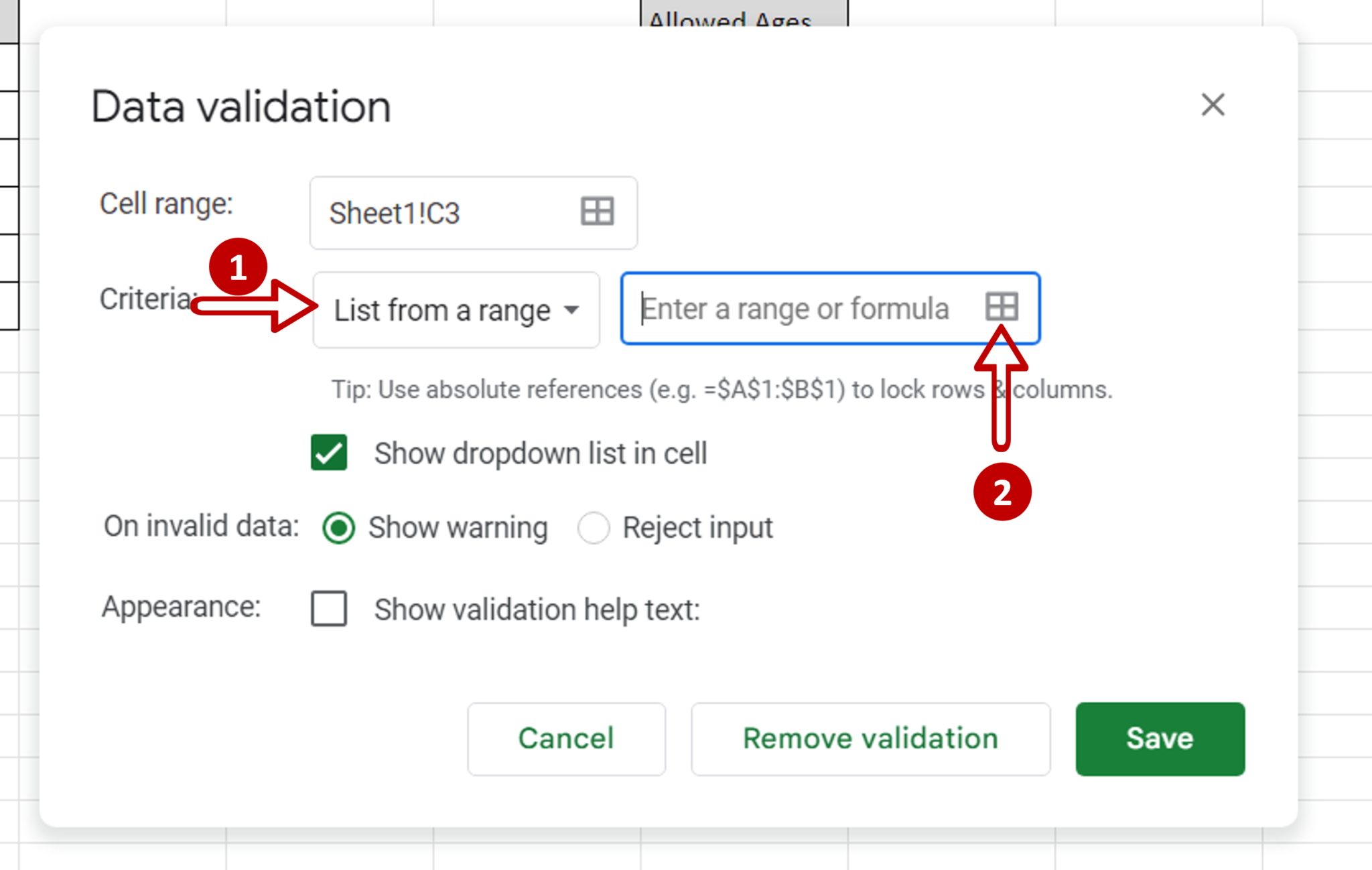Select the Show warning option
The width and height of the screenshot is (1372, 870).
[339, 528]
